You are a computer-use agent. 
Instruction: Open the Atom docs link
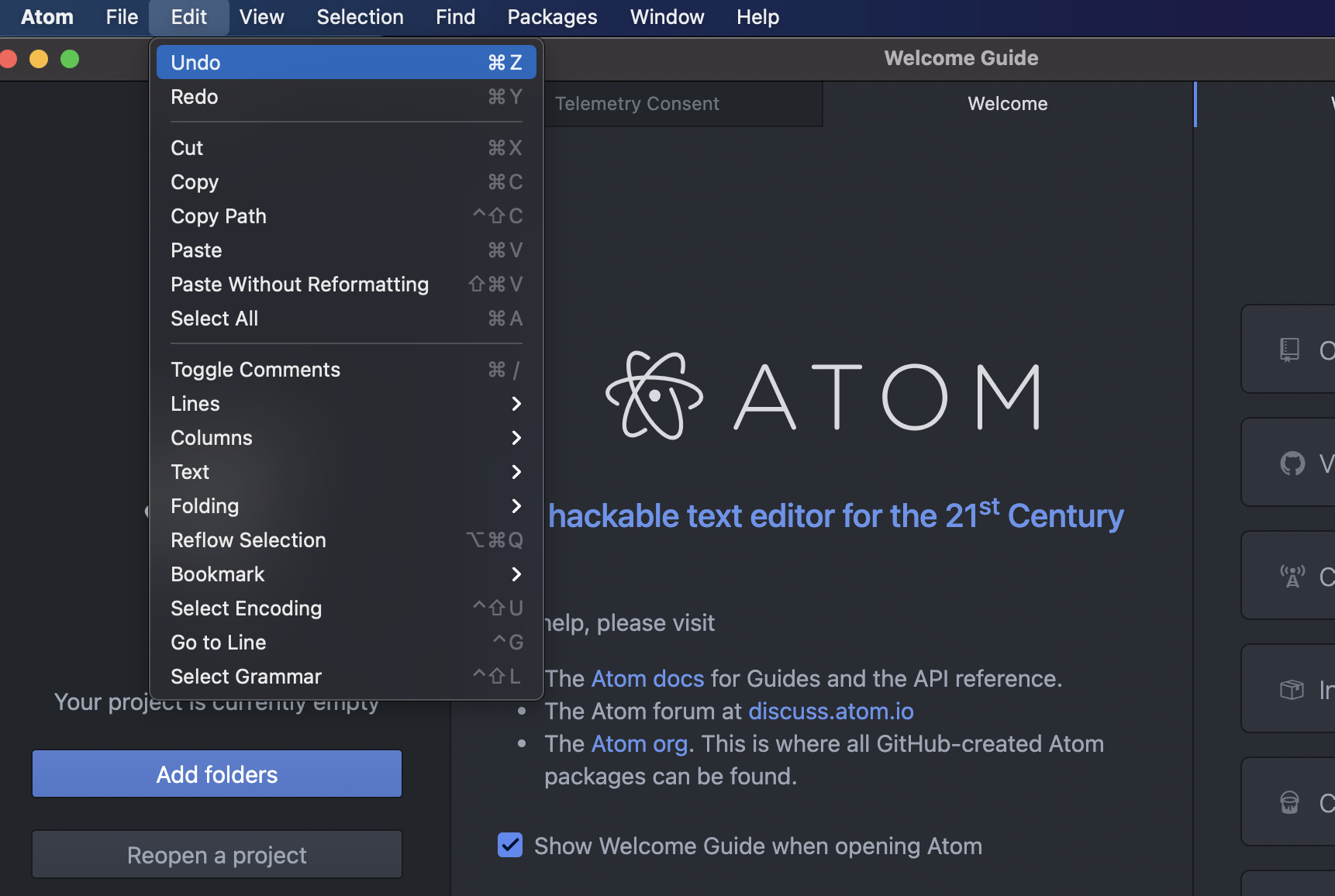647,678
